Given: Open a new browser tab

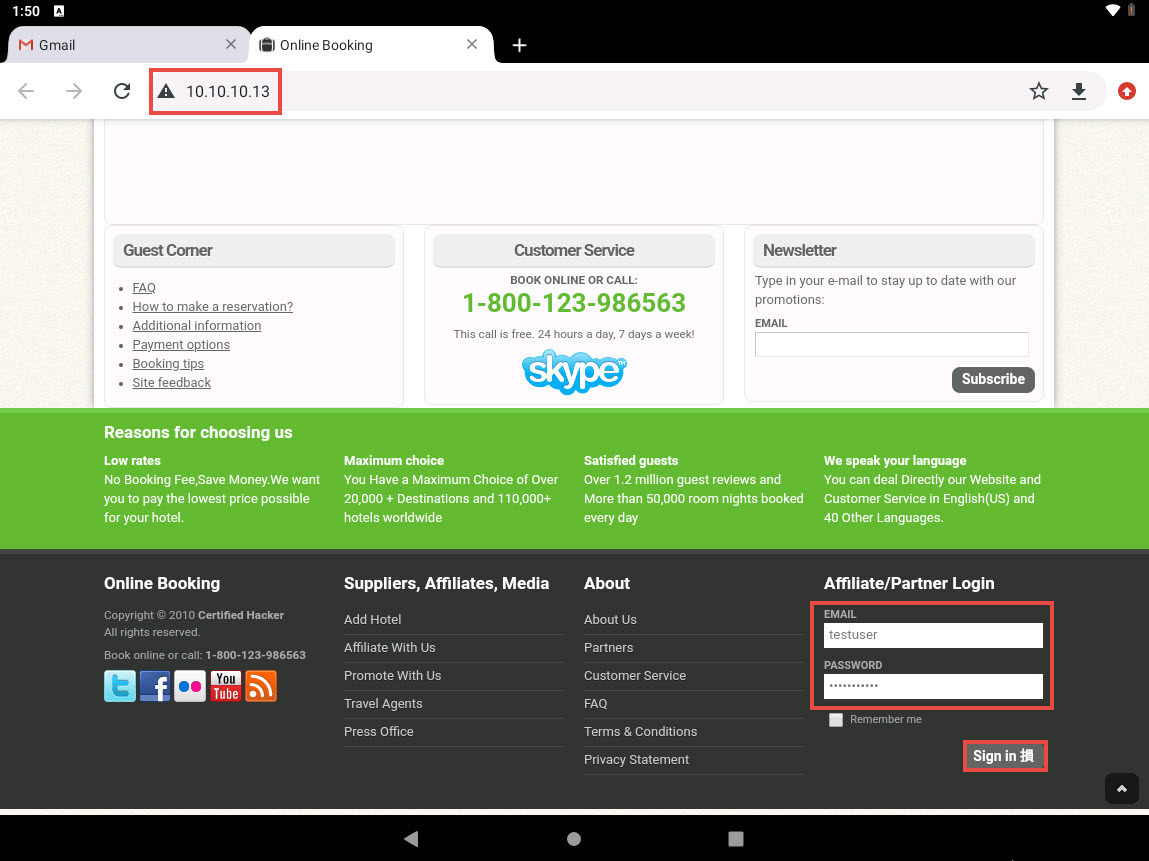Looking at the screenshot, I should (519, 45).
